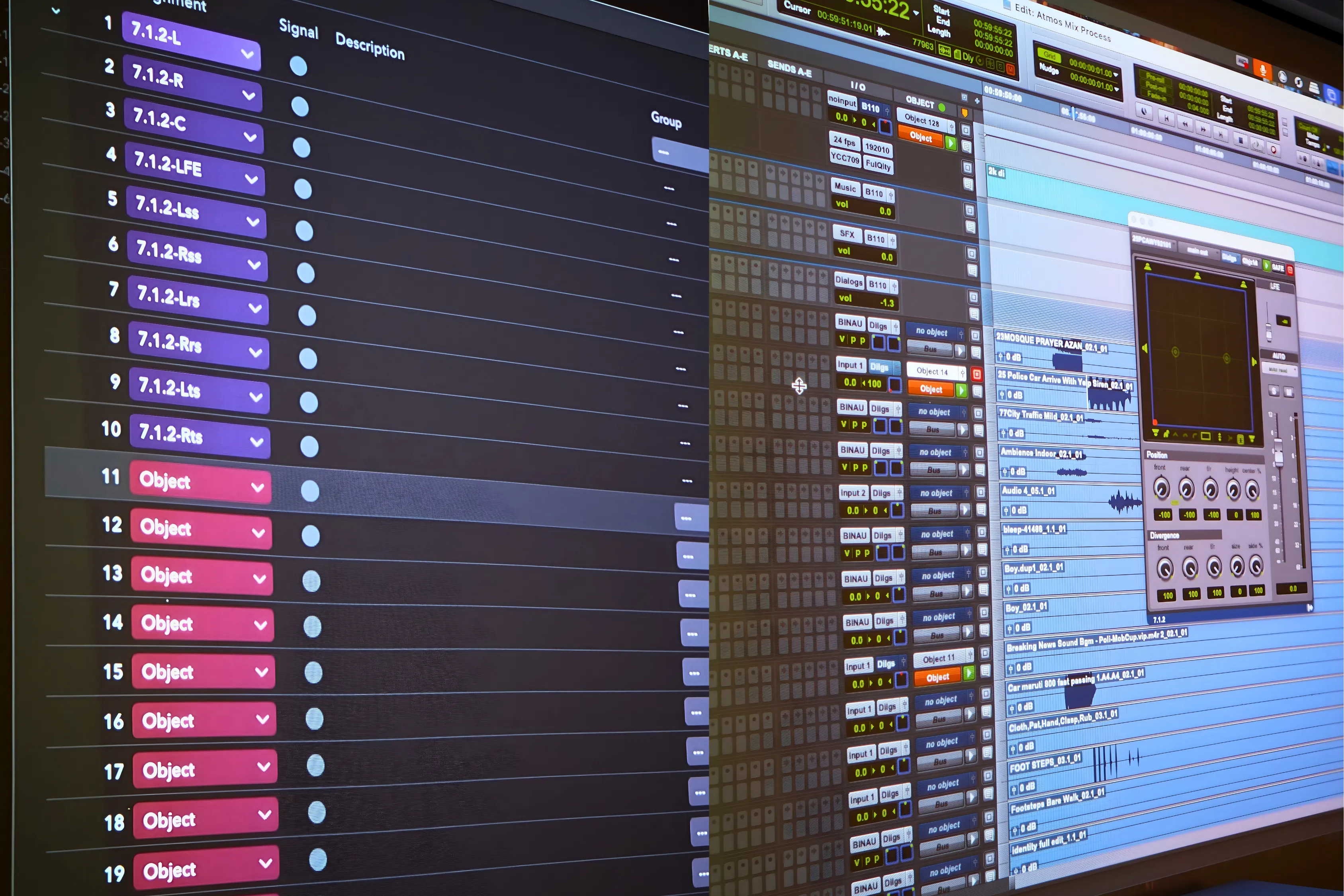Open the Nudge value dropdown arrow
Image resolution: width=1344 pixels, height=896 pixels.
pyautogui.click(x=1116, y=89)
